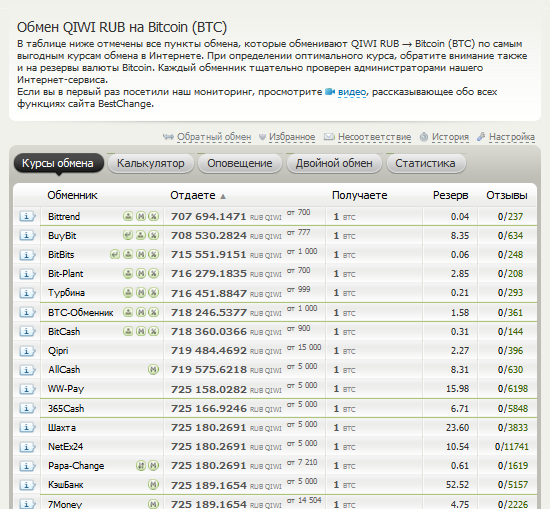
Task: Open info icon for AllCash row
Action: click(27, 370)
